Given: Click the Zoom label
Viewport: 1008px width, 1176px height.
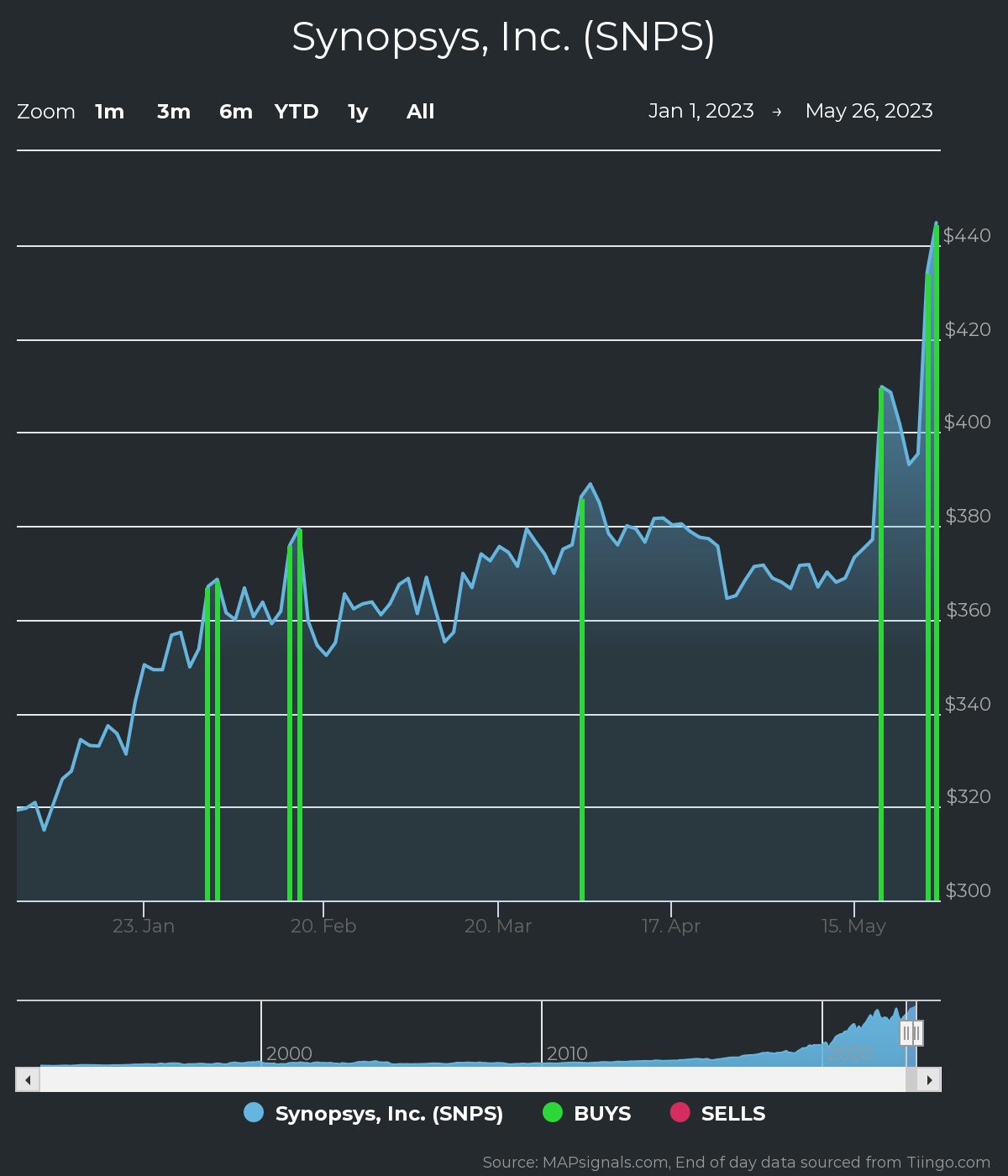Looking at the screenshot, I should tap(46, 112).
